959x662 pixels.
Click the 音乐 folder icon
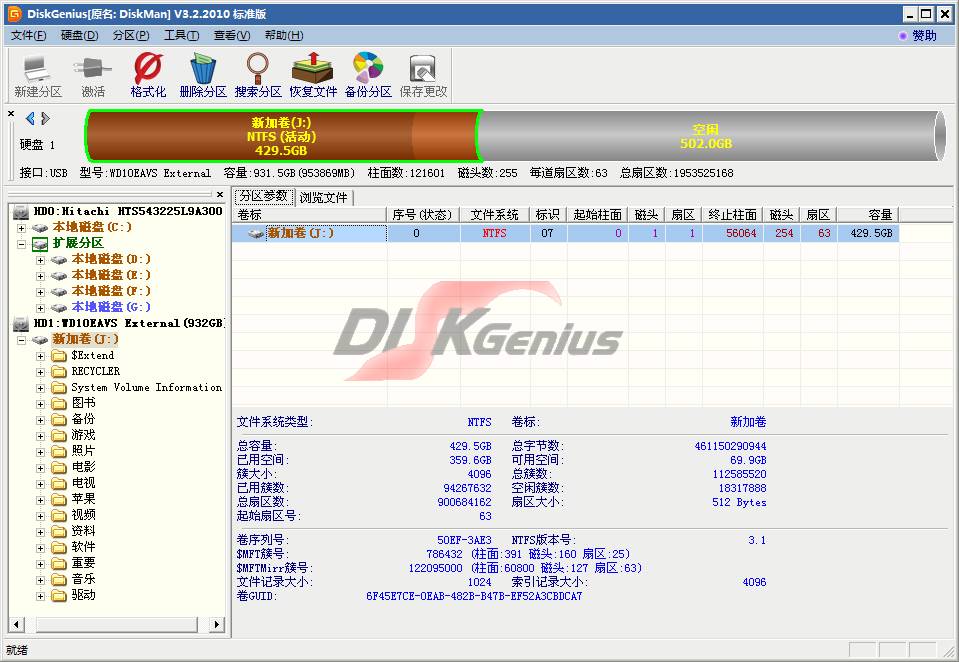point(59,579)
